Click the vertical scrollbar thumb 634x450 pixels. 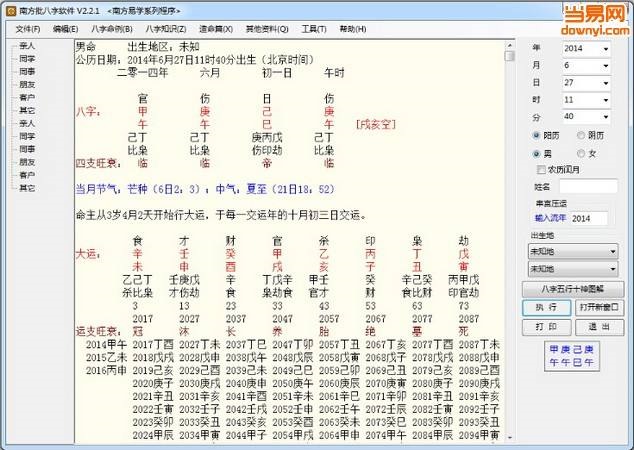pos(509,56)
